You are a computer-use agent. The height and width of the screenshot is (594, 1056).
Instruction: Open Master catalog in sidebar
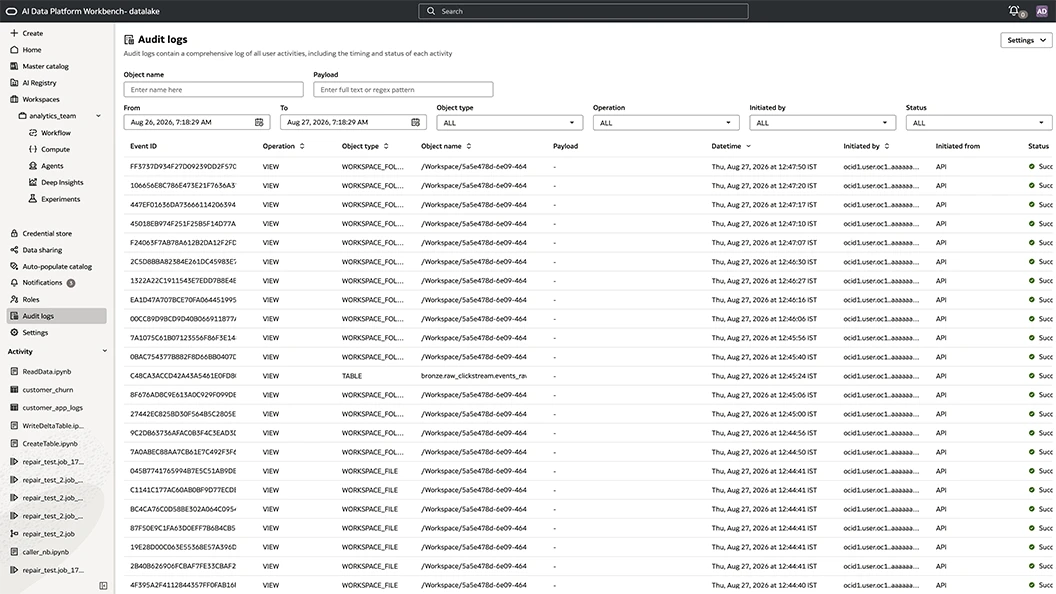pos(45,66)
